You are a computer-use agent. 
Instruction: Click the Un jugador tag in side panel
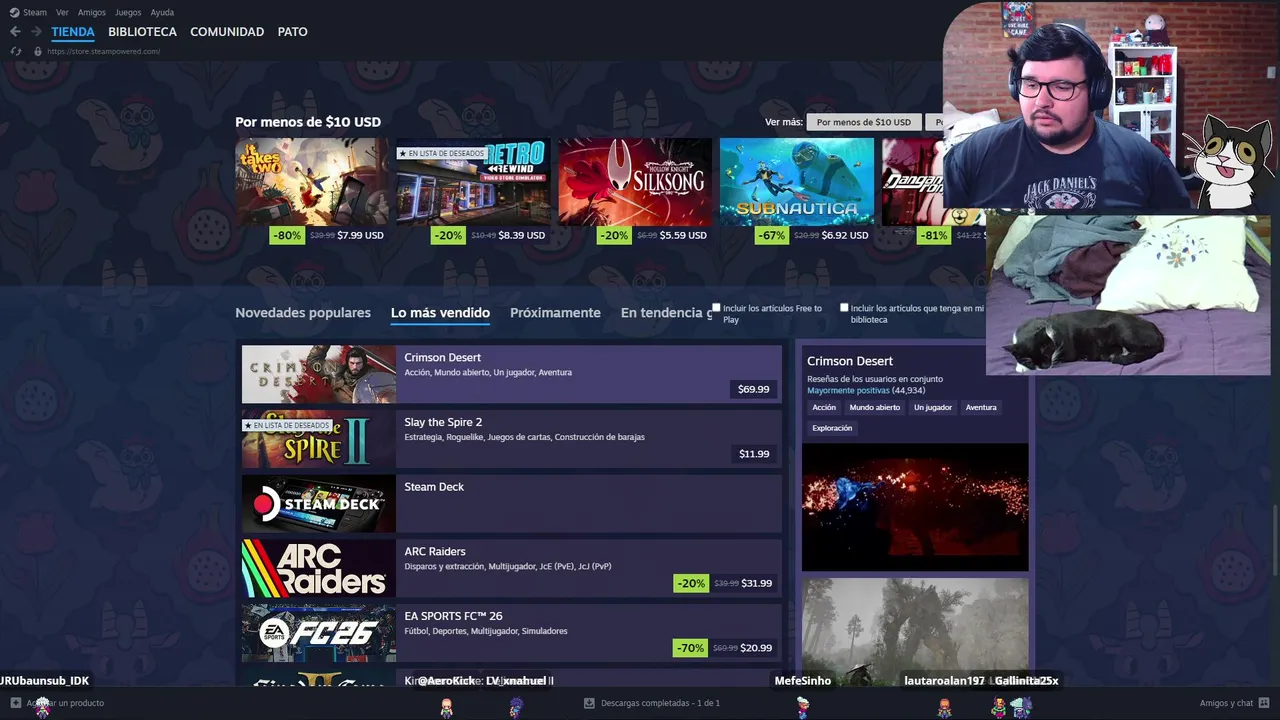(x=933, y=407)
